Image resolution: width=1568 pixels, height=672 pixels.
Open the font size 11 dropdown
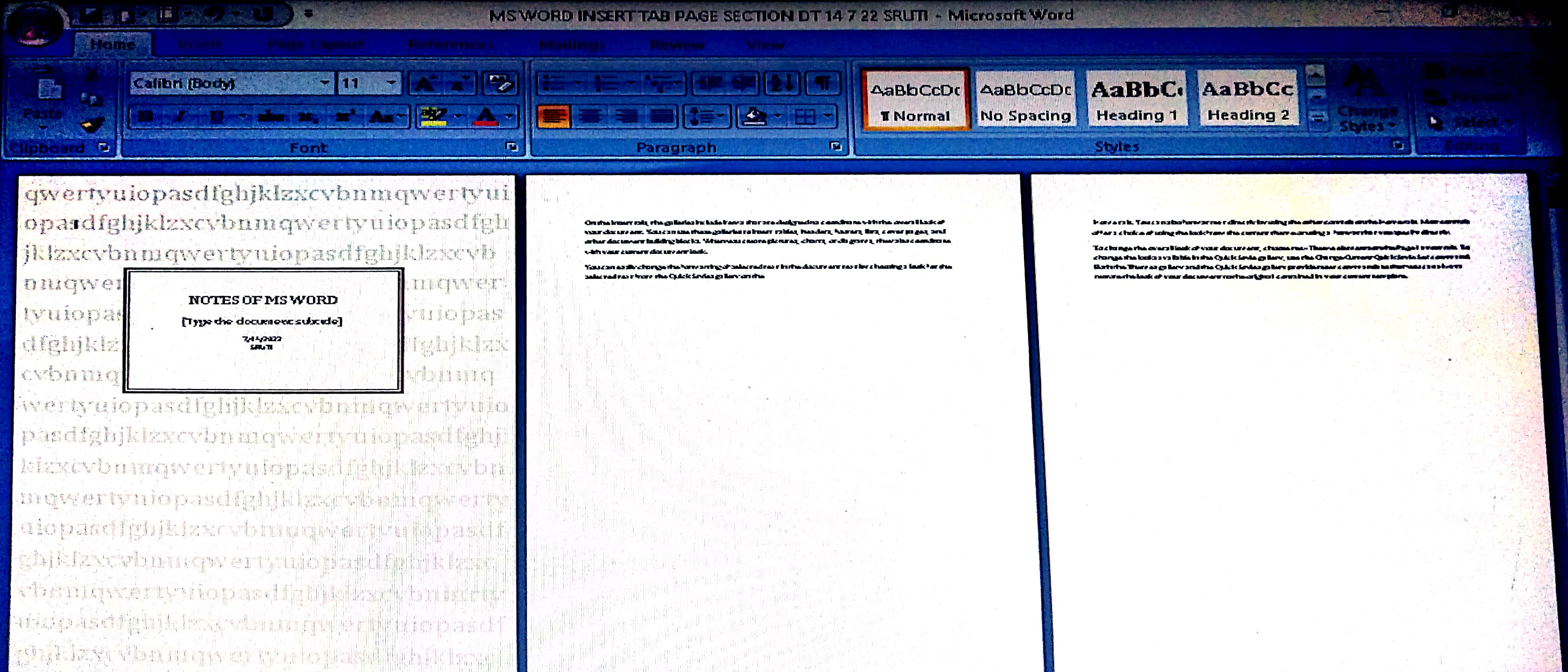pos(391,83)
